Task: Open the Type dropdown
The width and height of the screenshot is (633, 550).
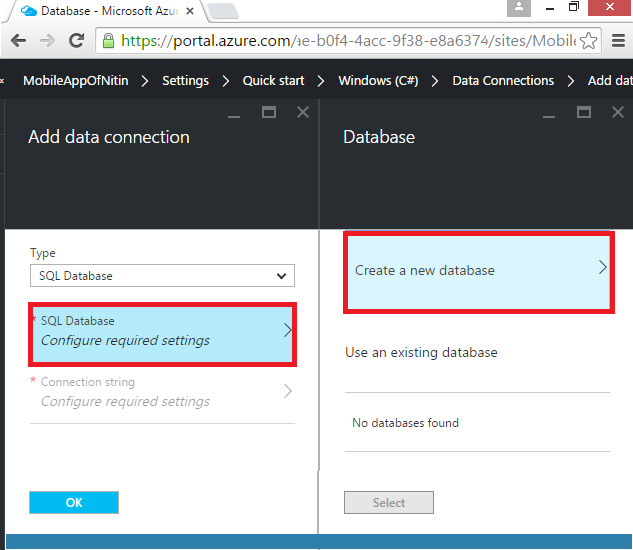Action: (x=162, y=276)
